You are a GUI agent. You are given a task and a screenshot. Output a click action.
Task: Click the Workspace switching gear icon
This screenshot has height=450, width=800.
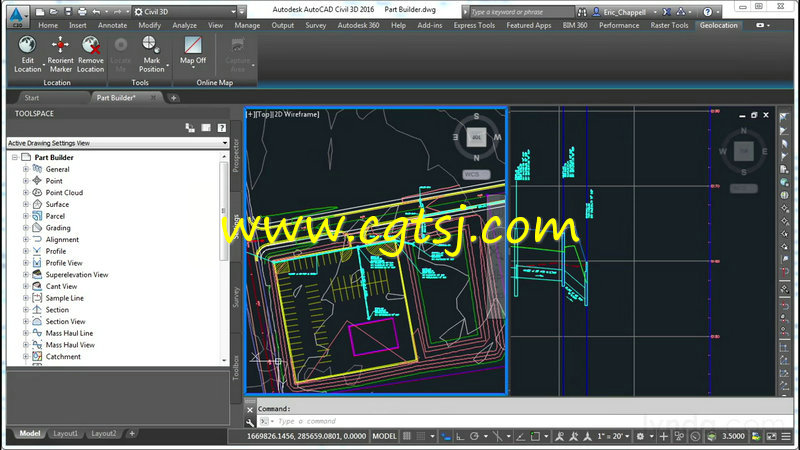coord(640,436)
